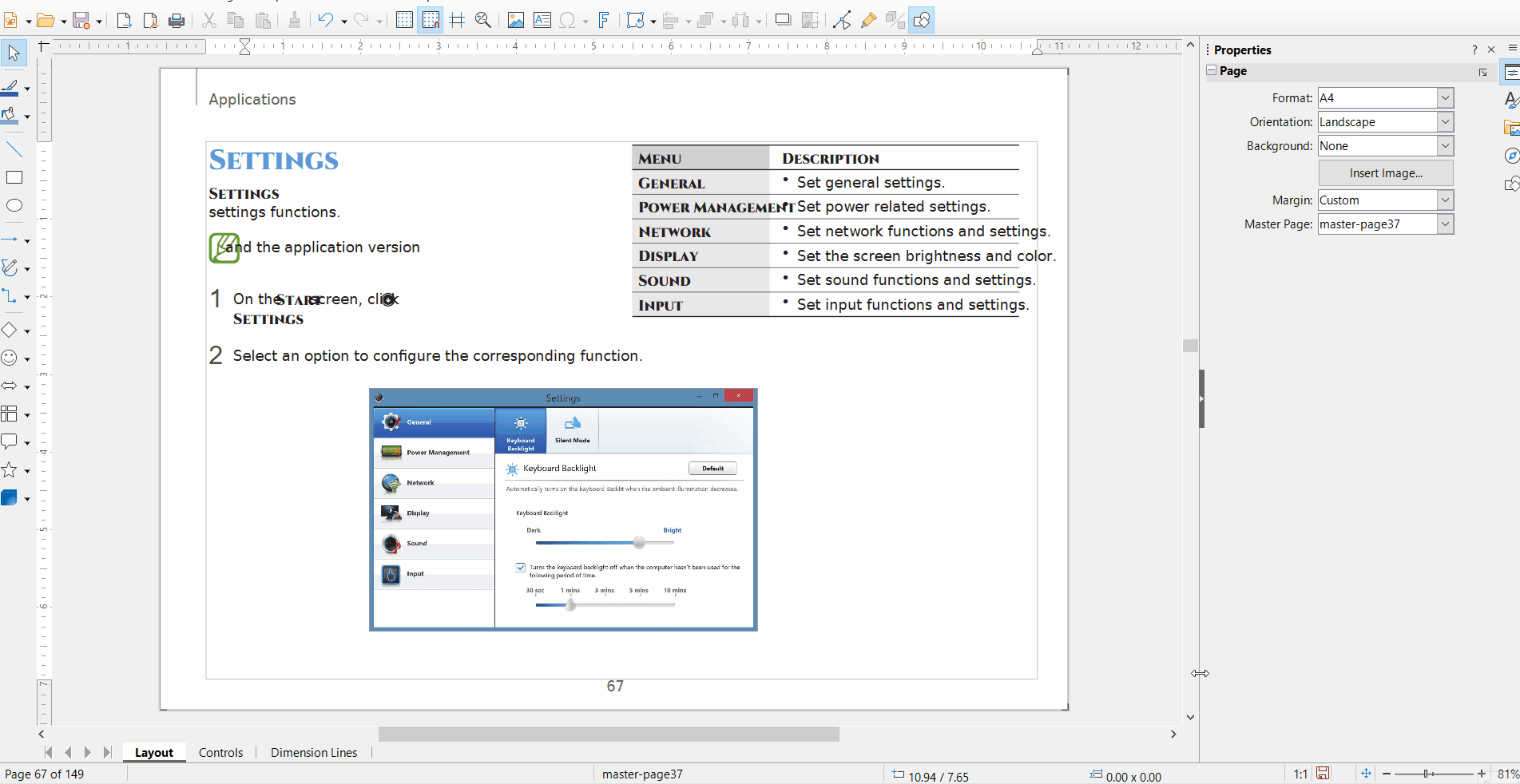Click the New document icon
Image resolution: width=1520 pixels, height=784 pixels.
[11, 20]
